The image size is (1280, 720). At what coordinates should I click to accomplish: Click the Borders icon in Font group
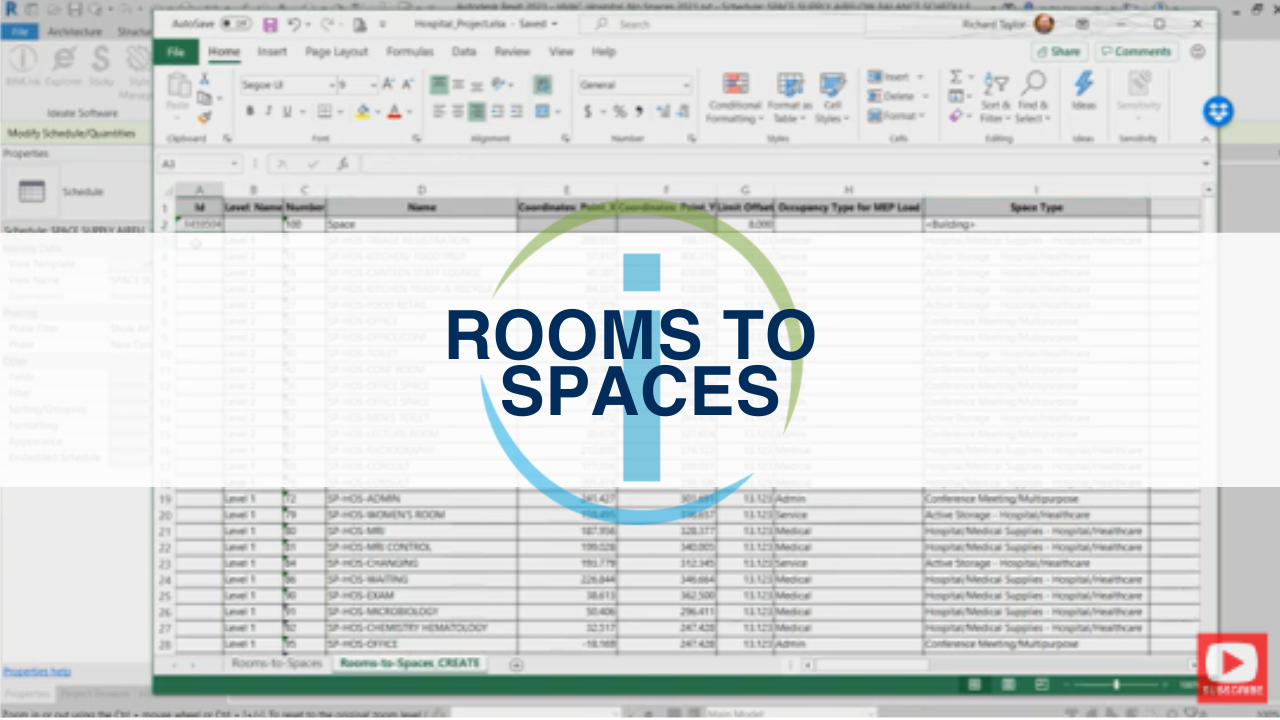tap(325, 111)
